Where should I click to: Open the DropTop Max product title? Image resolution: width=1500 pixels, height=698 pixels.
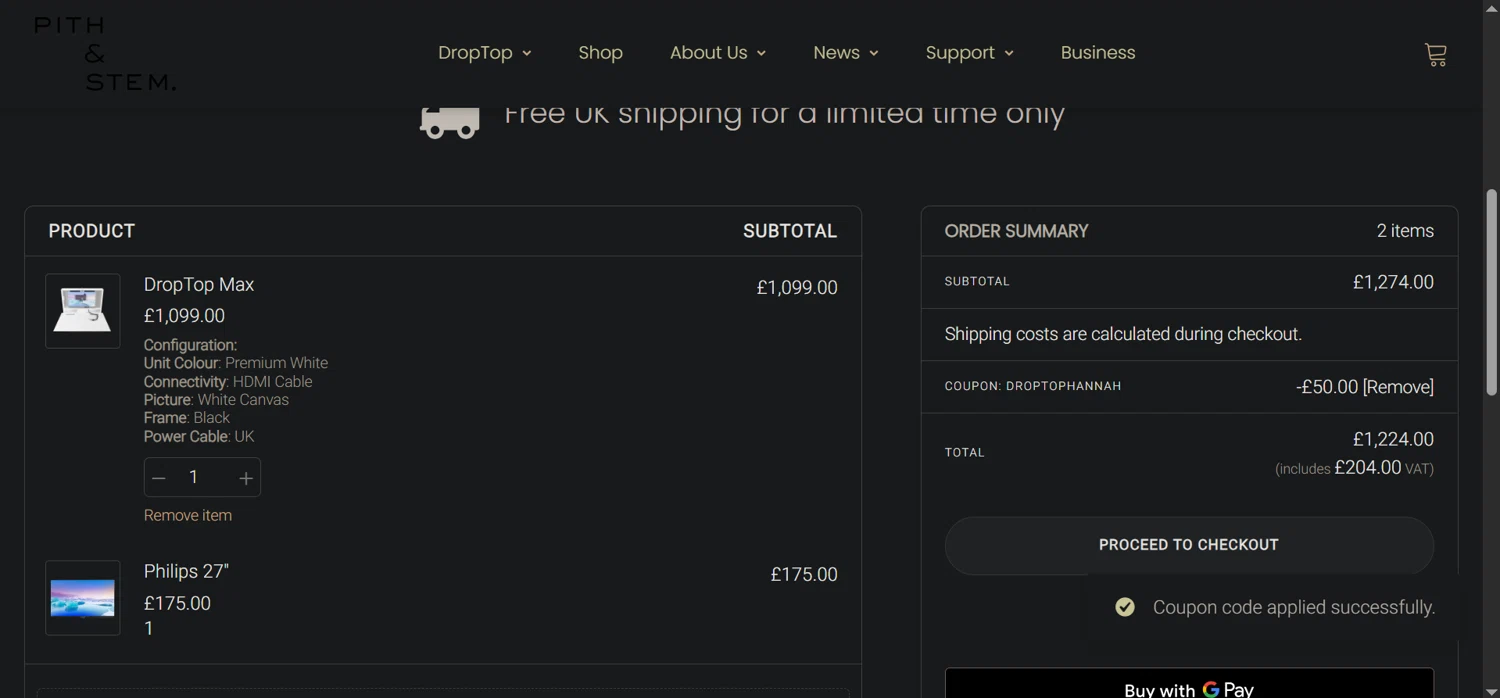(199, 285)
